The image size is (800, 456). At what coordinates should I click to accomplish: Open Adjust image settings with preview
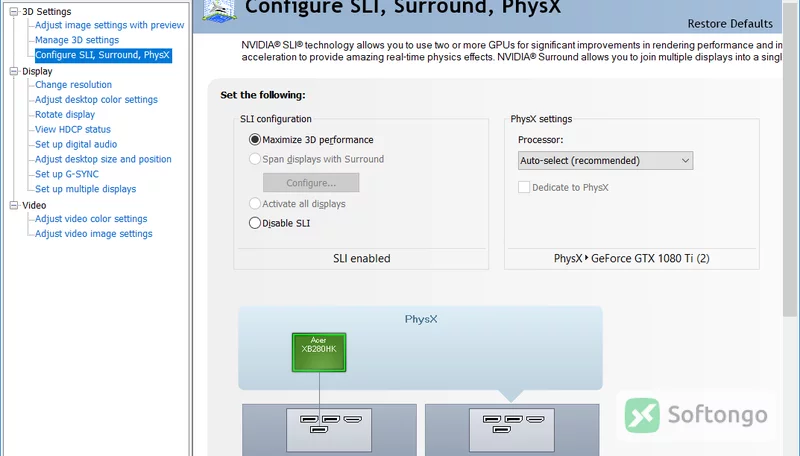coord(109,25)
